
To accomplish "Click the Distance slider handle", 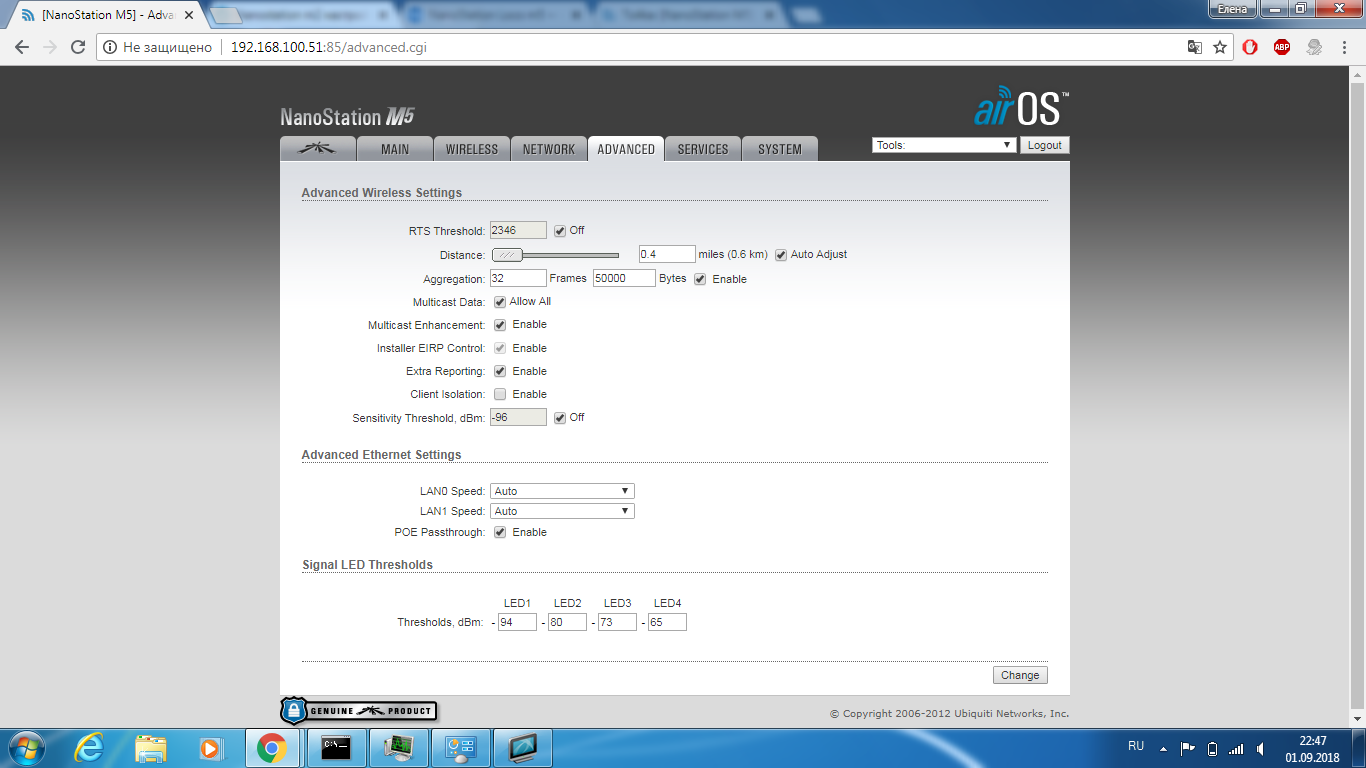I will click(x=508, y=255).
